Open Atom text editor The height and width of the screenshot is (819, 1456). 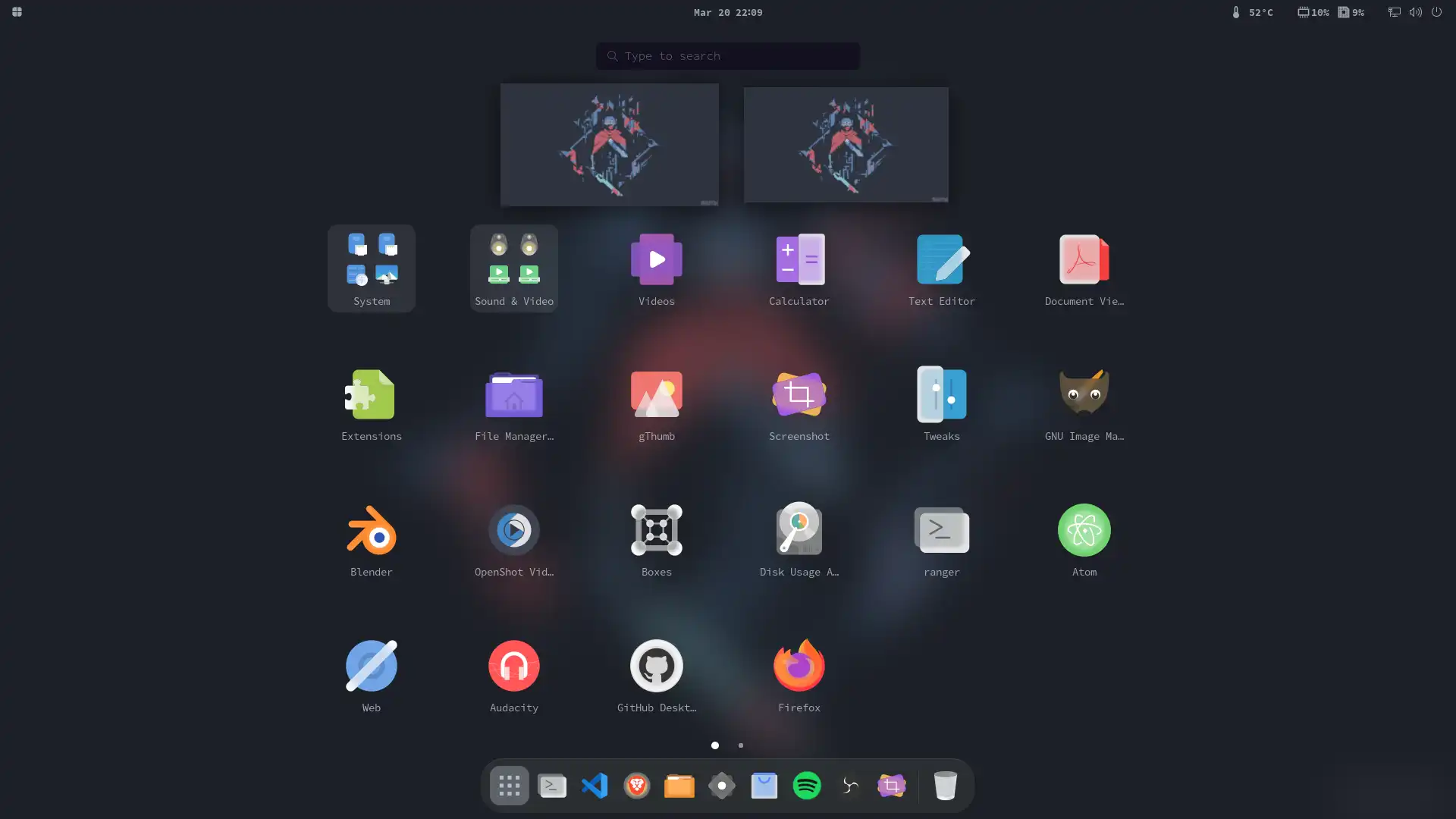(x=1084, y=530)
